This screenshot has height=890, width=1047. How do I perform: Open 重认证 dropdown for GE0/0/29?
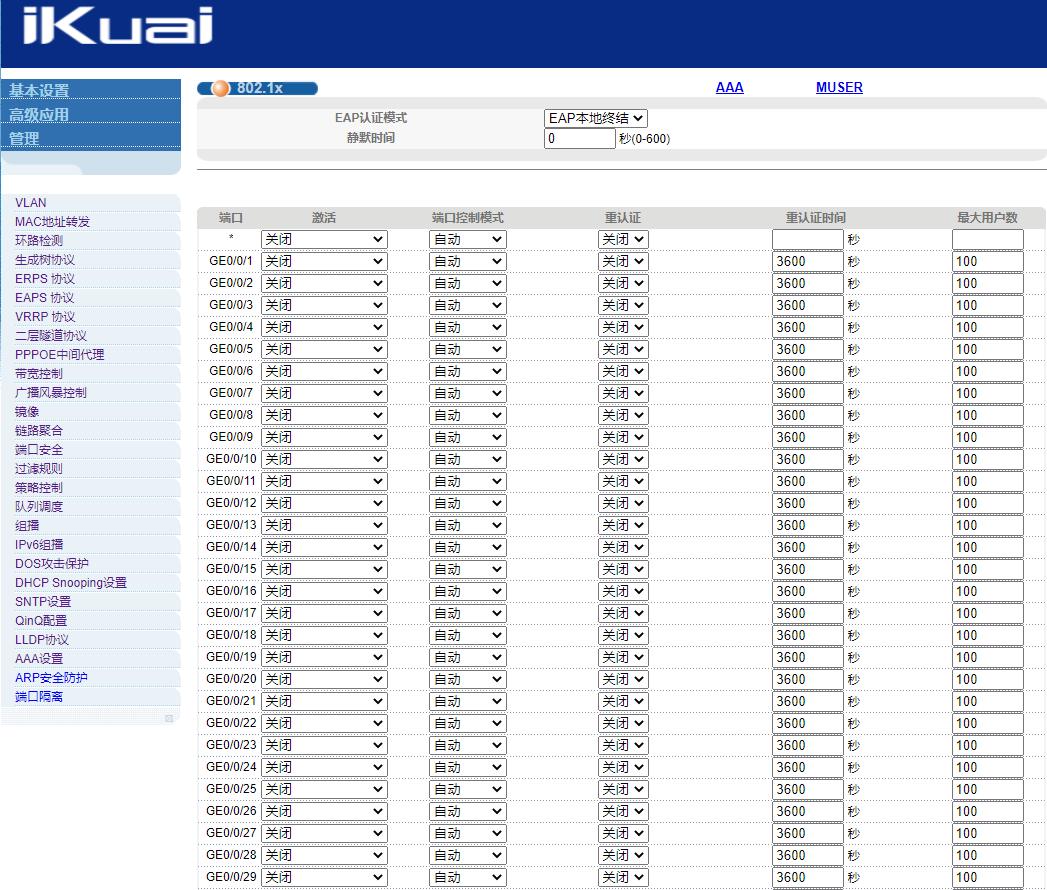pyautogui.click(x=623, y=877)
